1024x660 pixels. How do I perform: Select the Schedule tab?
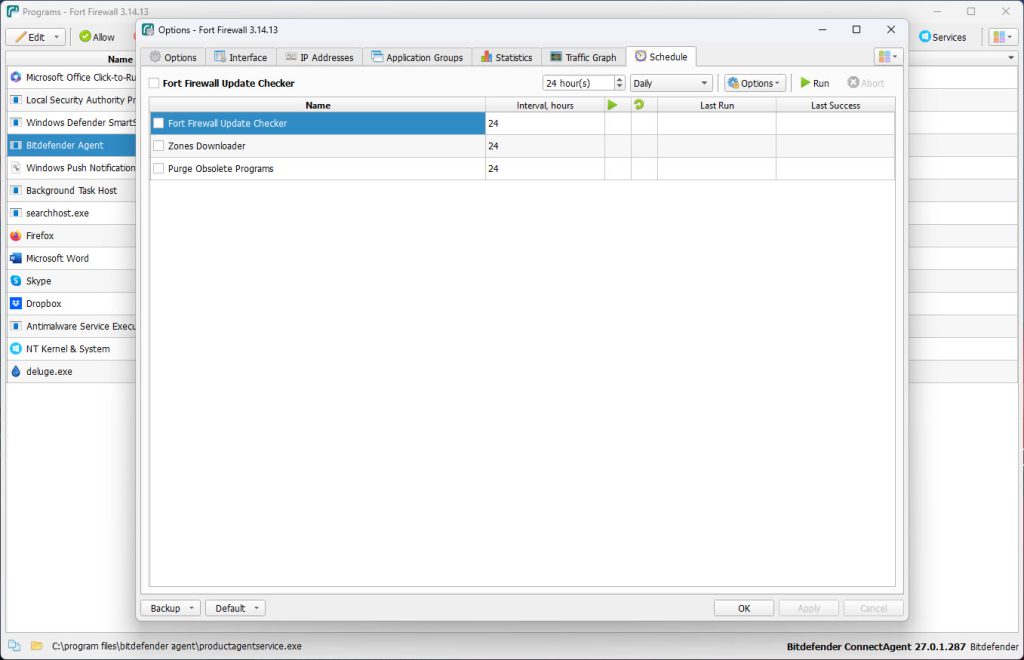661,57
